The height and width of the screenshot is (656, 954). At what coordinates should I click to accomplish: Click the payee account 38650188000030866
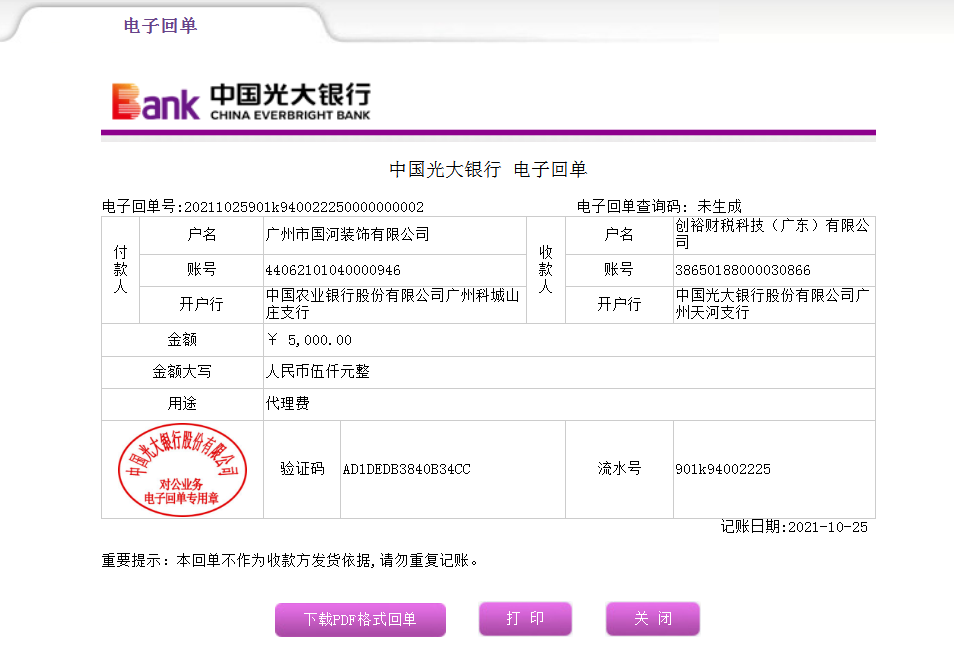pyautogui.click(x=743, y=270)
